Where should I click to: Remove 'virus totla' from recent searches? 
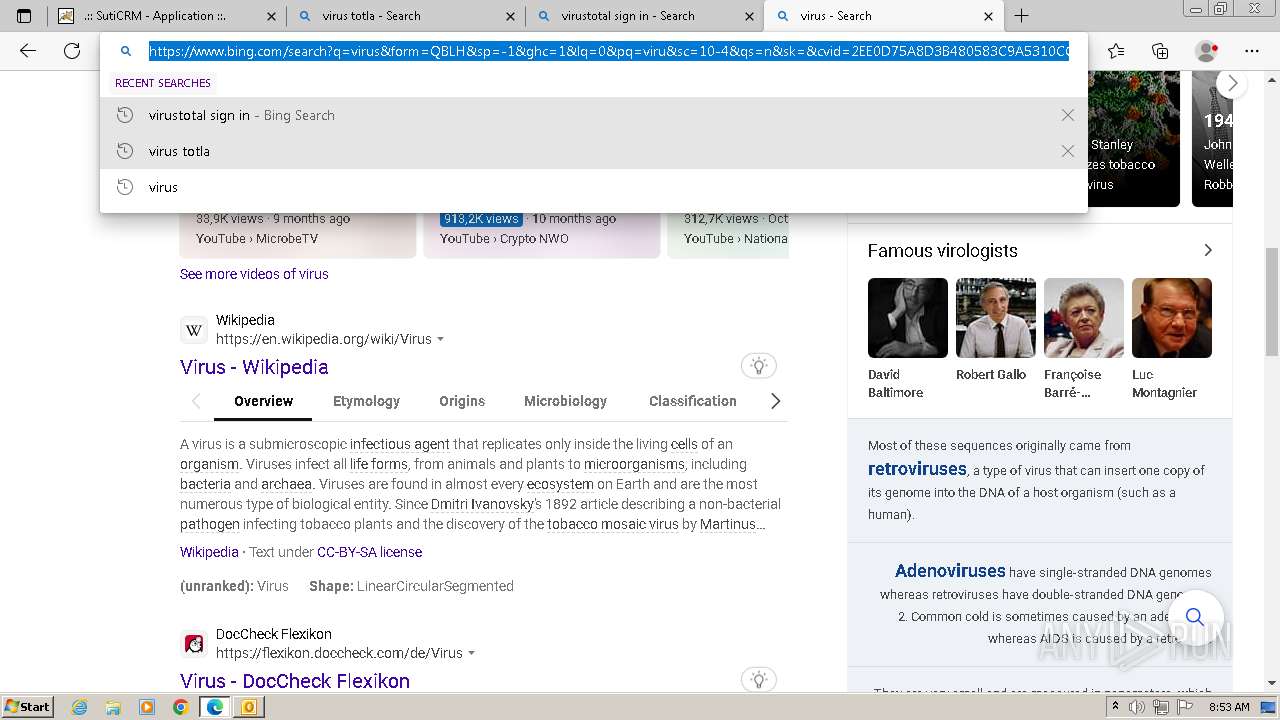point(1068,151)
